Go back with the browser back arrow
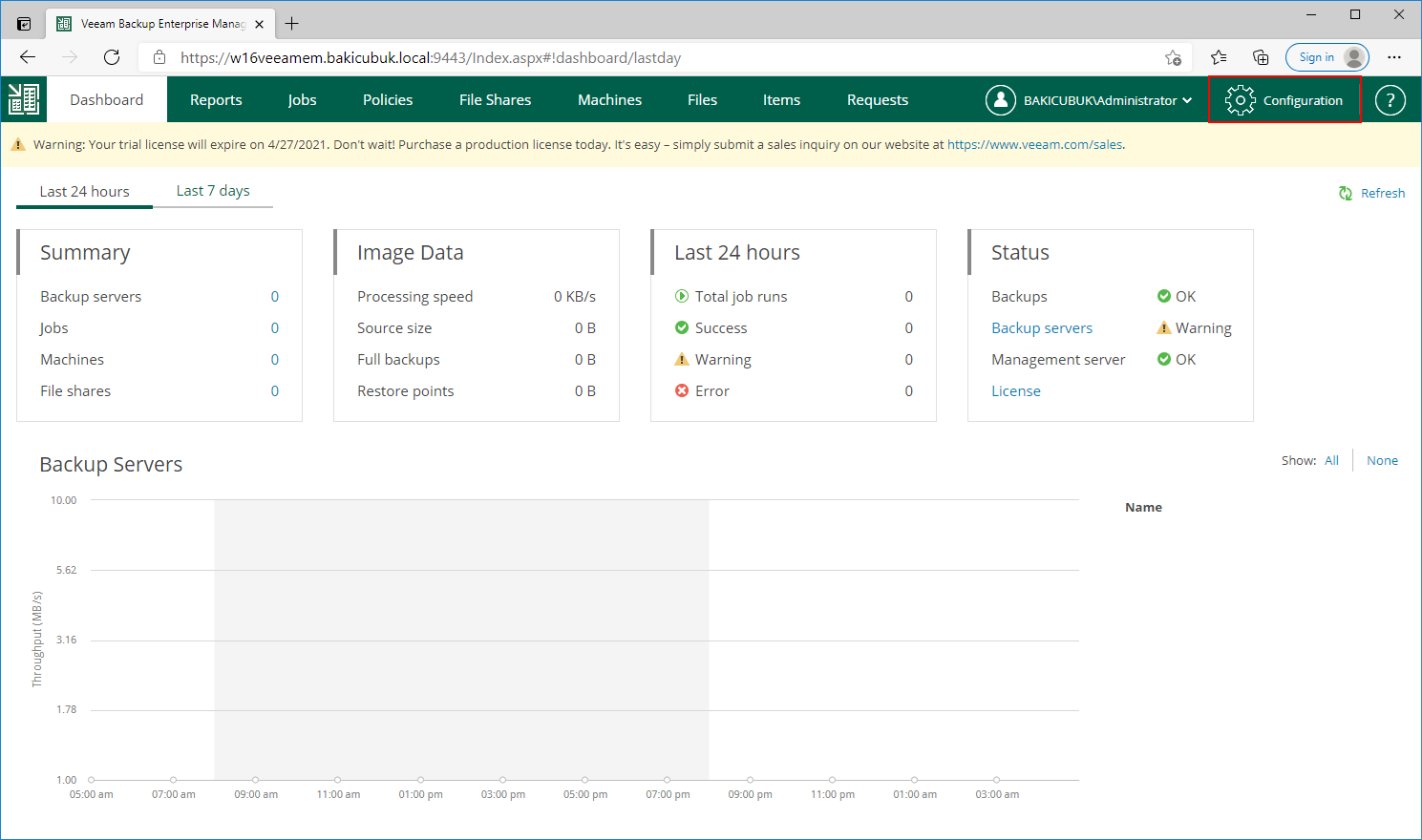This screenshot has width=1422, height=840. click(x=28, y=57)
